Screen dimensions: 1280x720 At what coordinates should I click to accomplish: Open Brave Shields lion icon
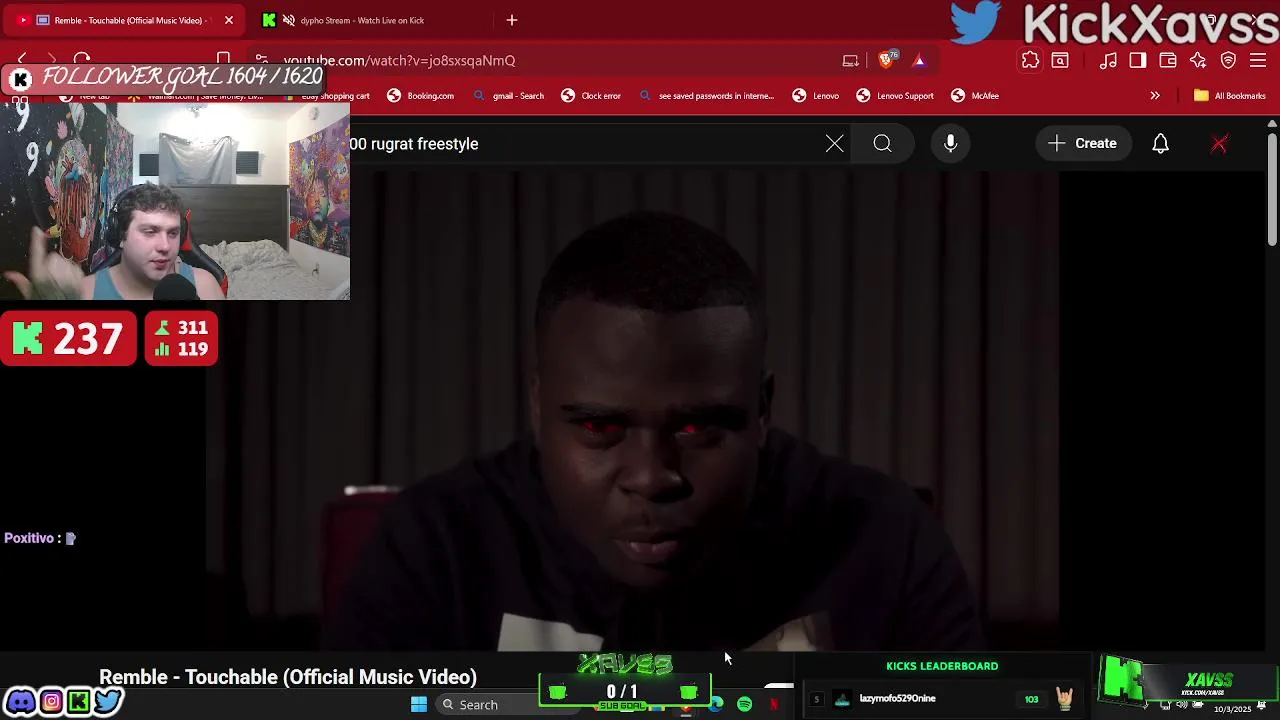[887, 60]
